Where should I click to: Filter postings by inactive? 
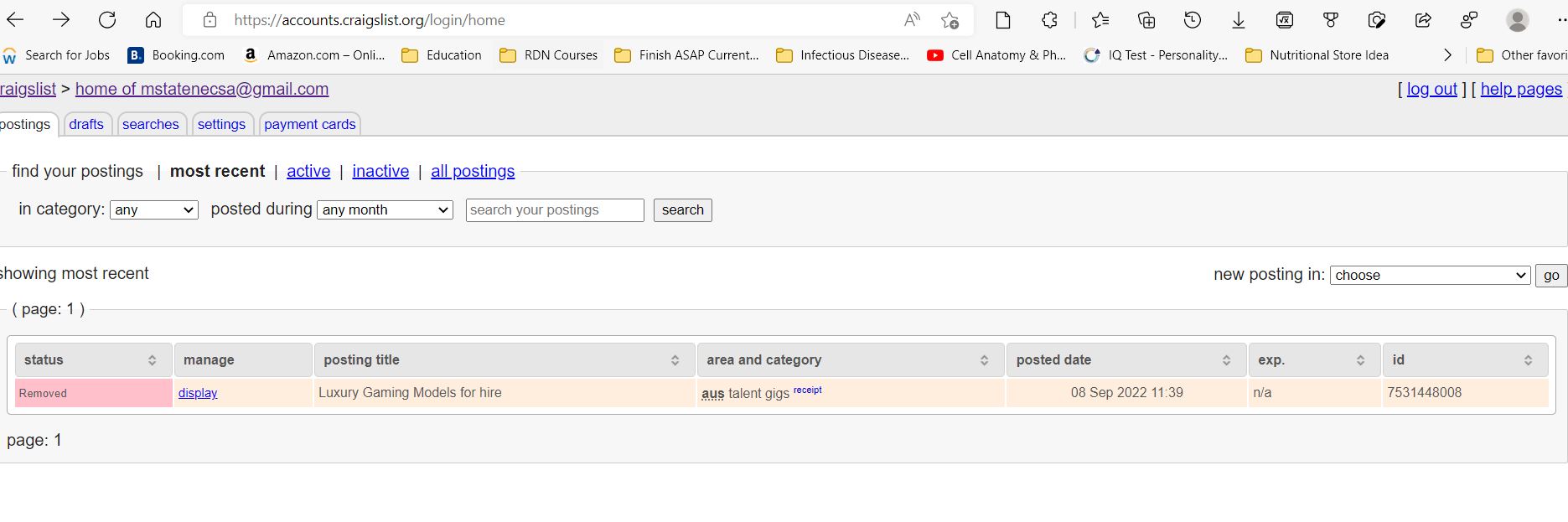coord(380,171)
